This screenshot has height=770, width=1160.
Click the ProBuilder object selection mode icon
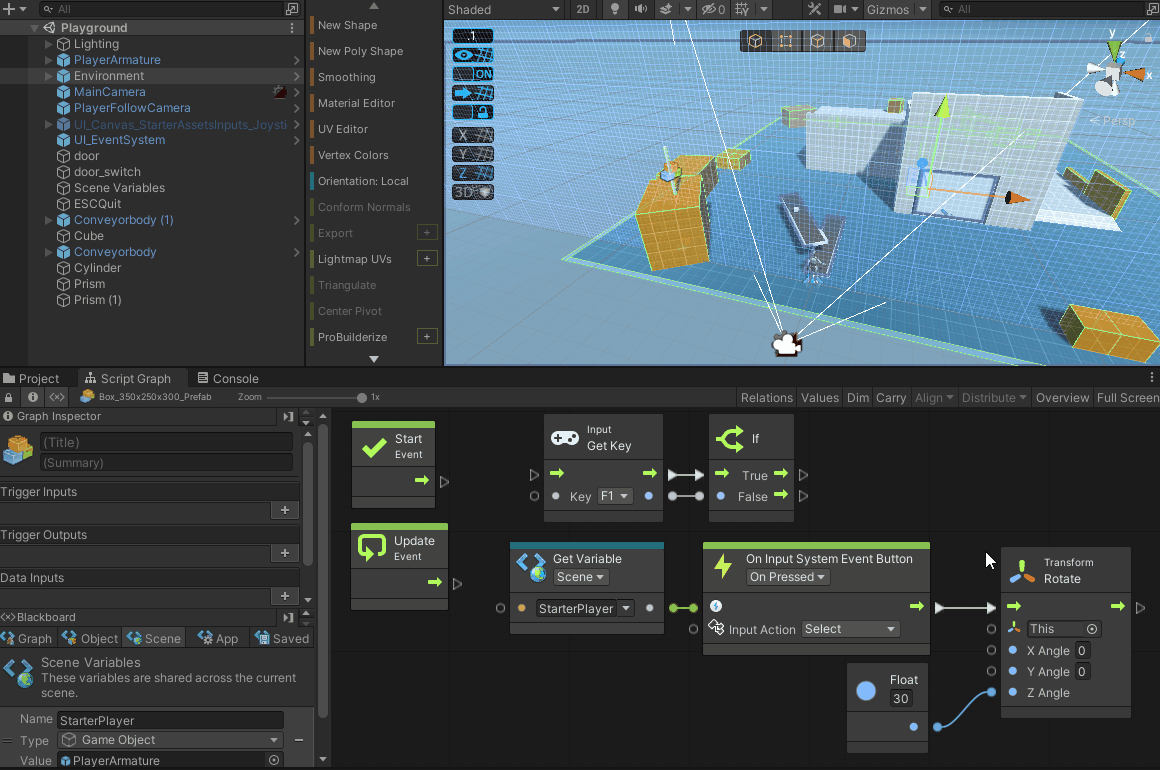point(755,41)
